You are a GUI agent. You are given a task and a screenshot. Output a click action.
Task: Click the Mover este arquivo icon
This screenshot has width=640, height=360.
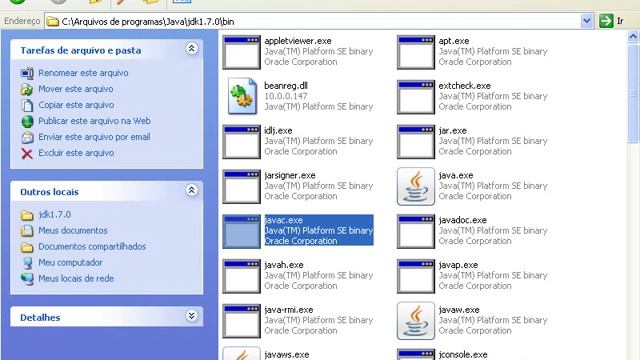click(x=27, y=89)
